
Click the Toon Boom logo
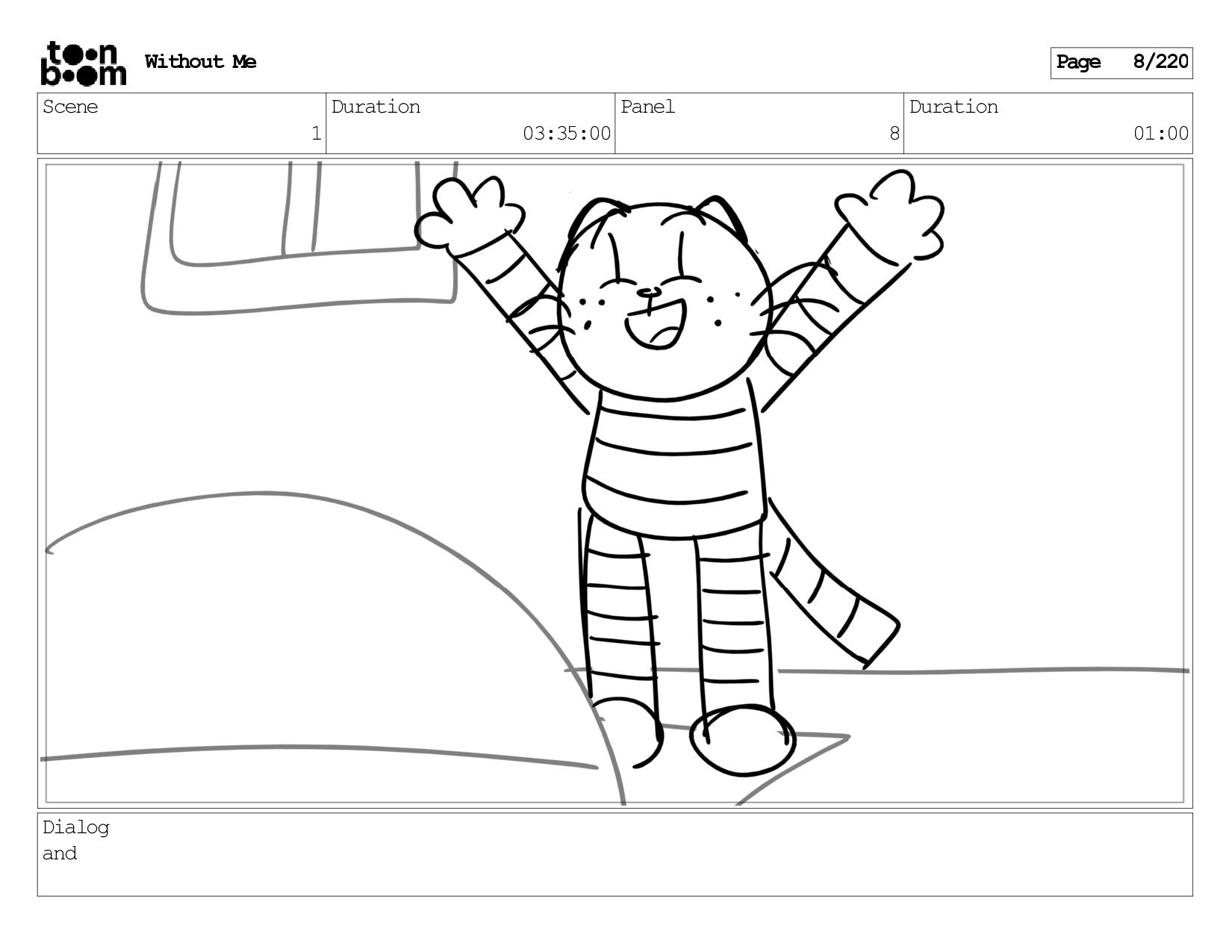(83, 63)
